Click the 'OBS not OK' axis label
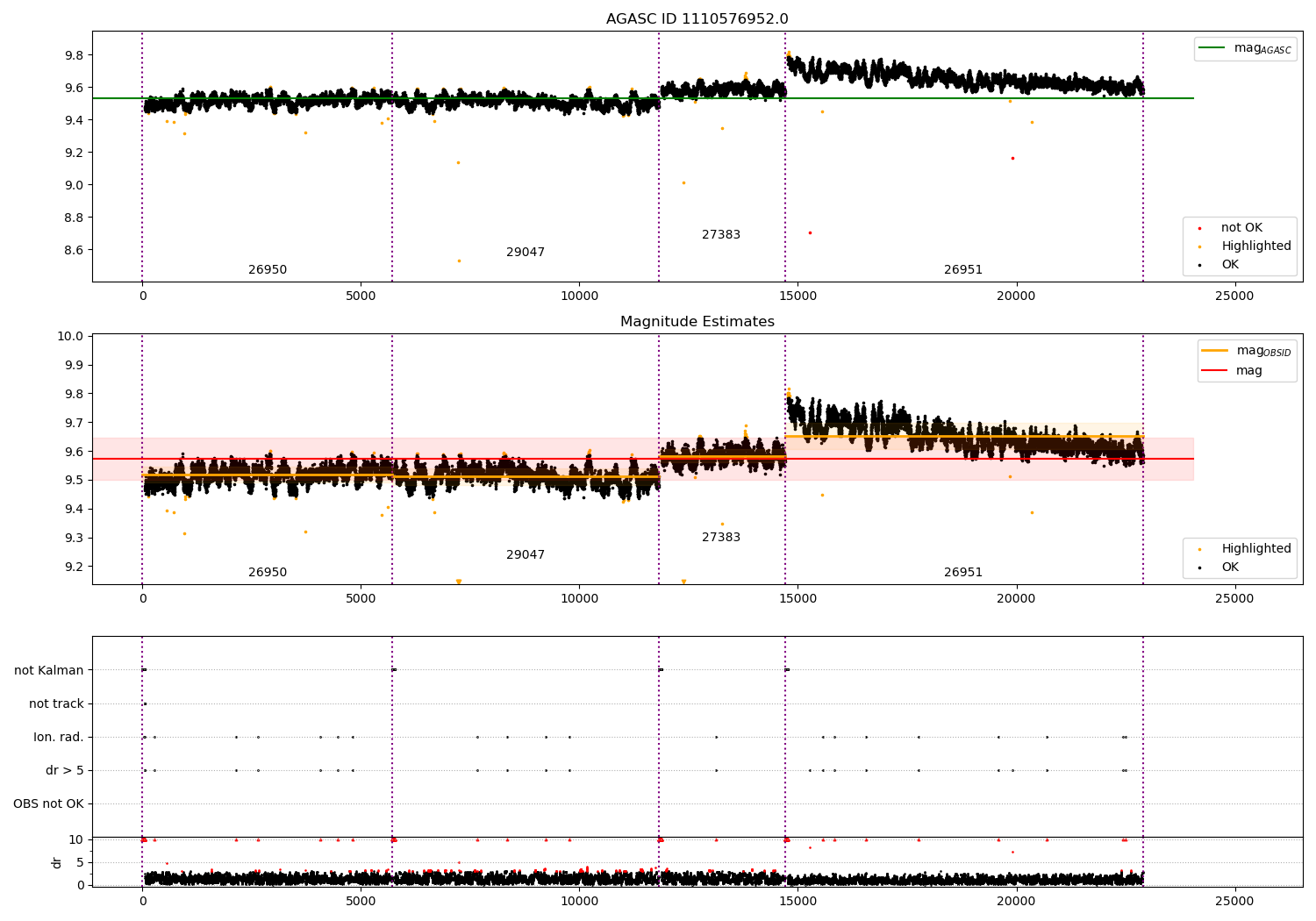 tap(48, 804)
